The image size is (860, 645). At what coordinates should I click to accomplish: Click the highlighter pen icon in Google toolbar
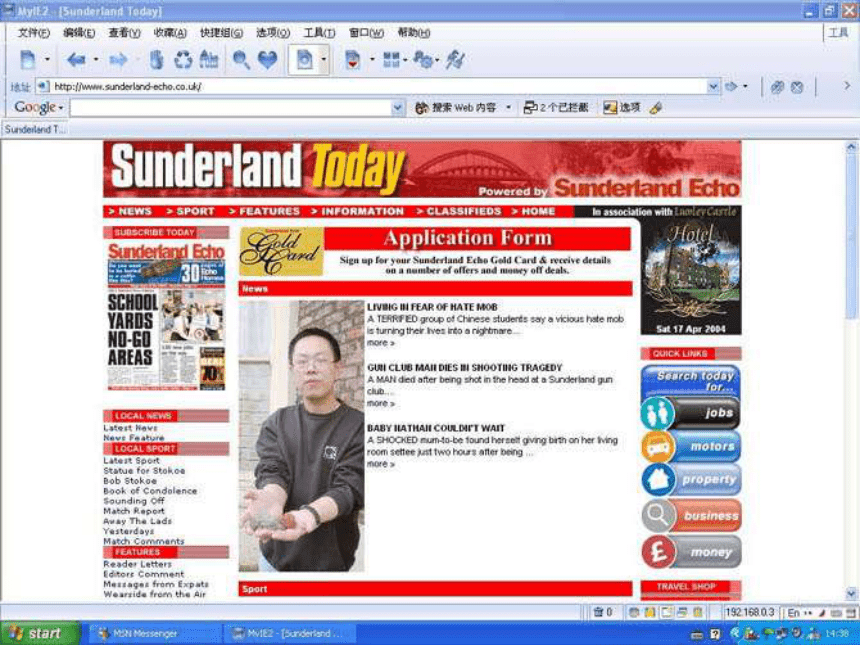[x=655, y=108]
